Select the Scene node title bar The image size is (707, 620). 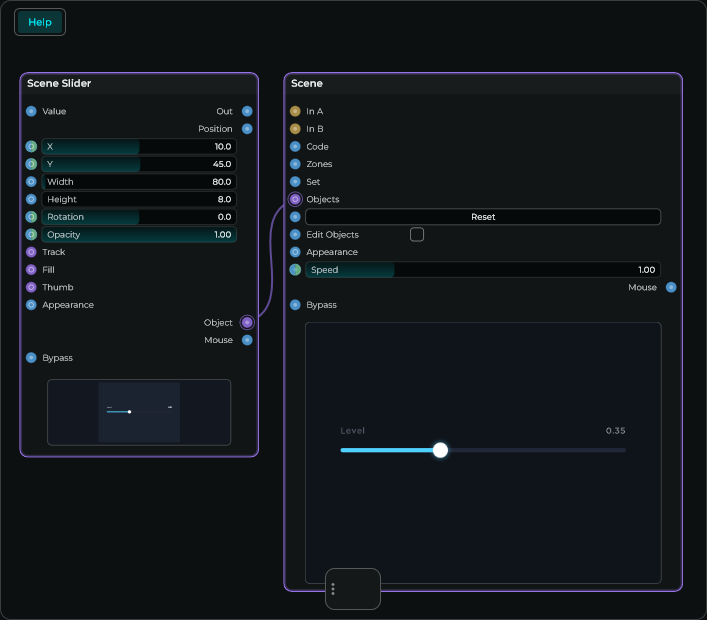[x=483, y=83]
